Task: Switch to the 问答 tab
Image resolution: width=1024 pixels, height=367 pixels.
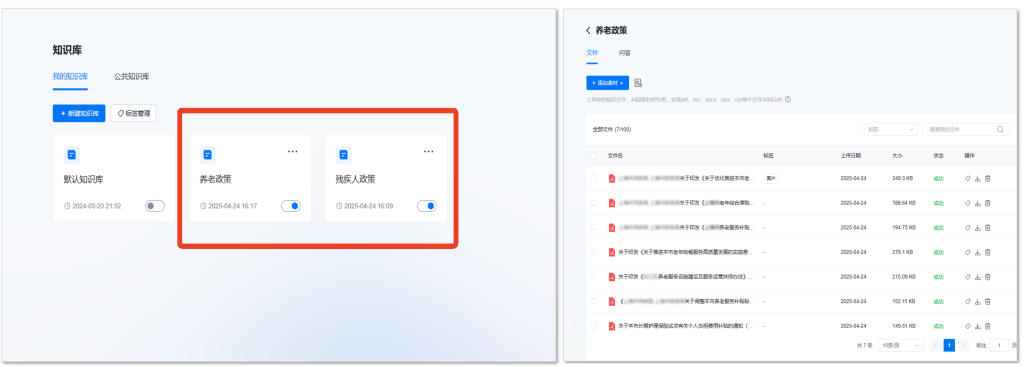Action: tap(625, 53)
